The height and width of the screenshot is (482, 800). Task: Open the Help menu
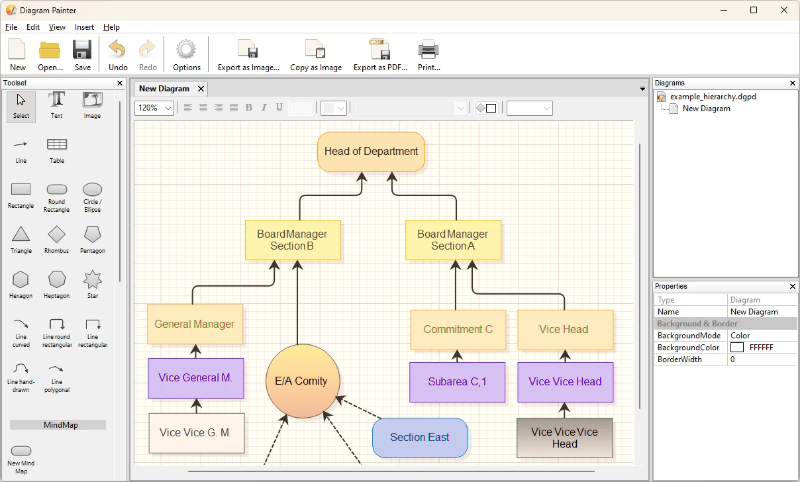111,27
